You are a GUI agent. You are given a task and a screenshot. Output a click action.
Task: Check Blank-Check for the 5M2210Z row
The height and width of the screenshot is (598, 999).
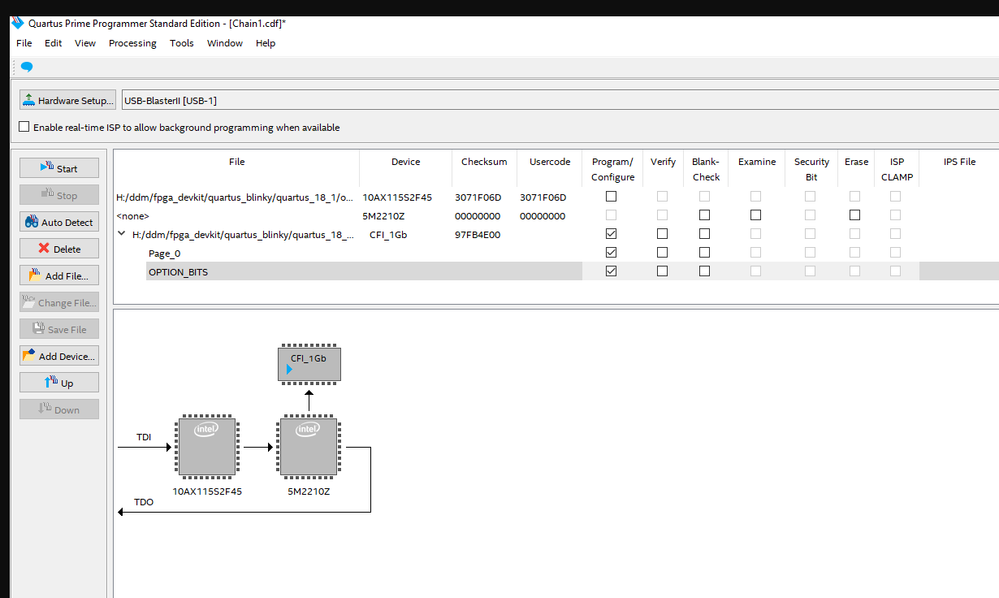point(704,215)
